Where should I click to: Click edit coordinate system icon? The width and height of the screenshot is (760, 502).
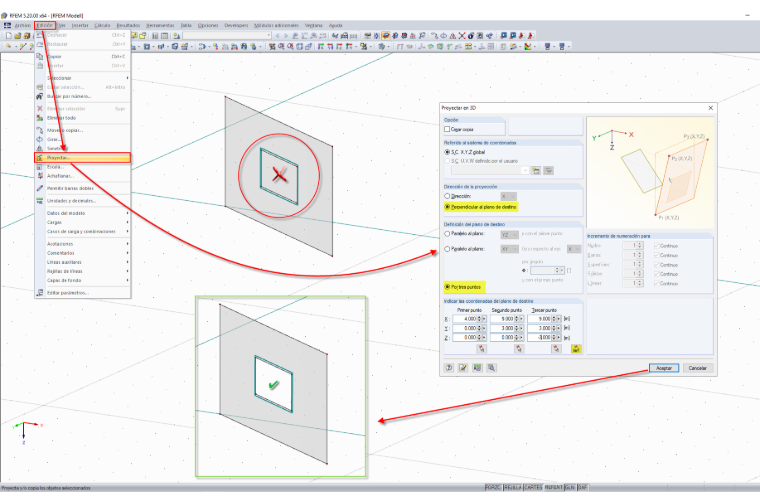click(548, 171)
